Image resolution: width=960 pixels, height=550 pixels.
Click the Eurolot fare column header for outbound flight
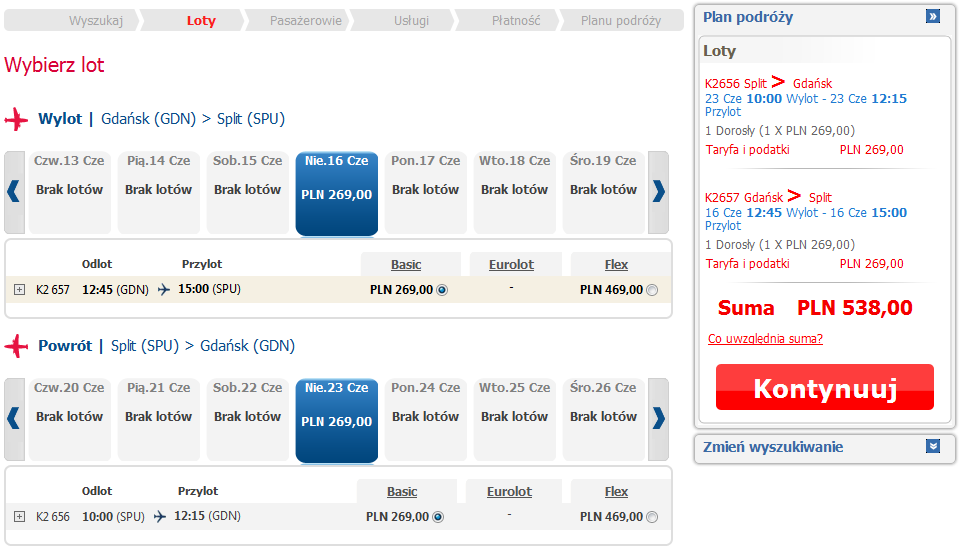click(511, 265)
